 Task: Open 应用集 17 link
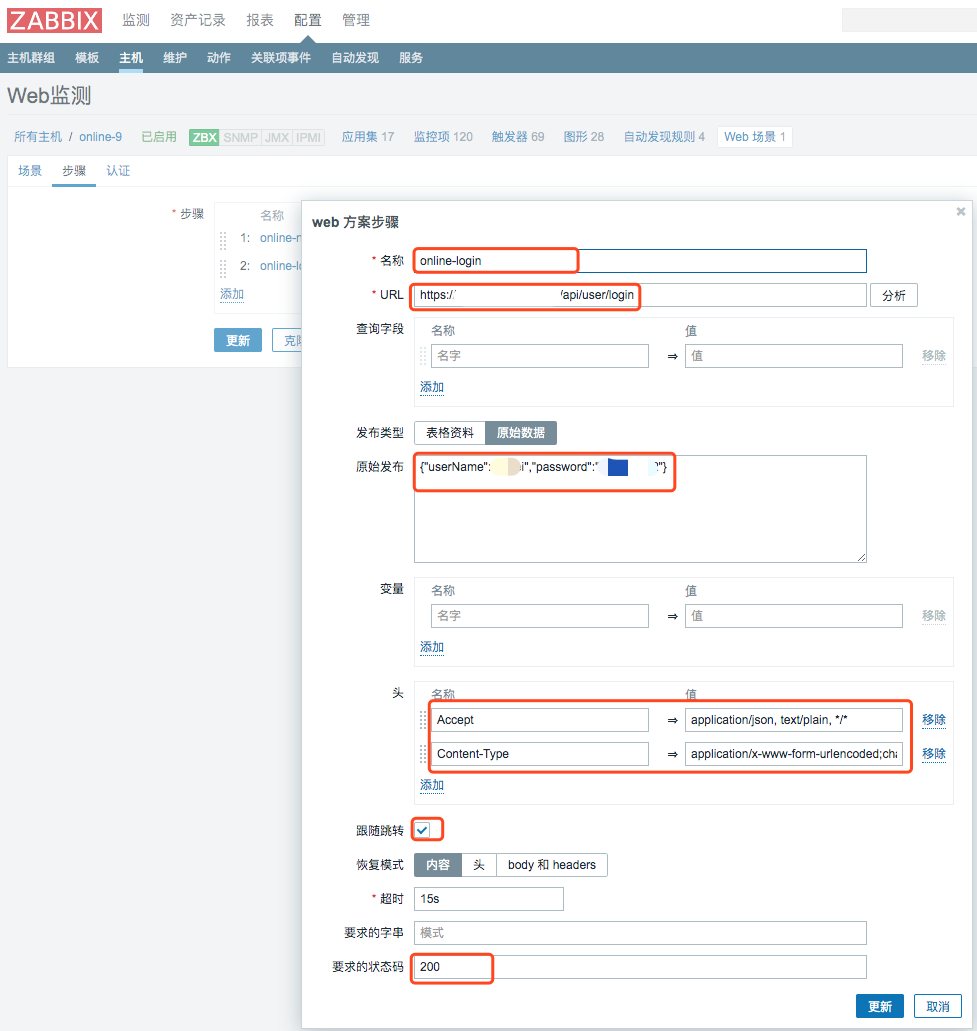pos(368,137)
